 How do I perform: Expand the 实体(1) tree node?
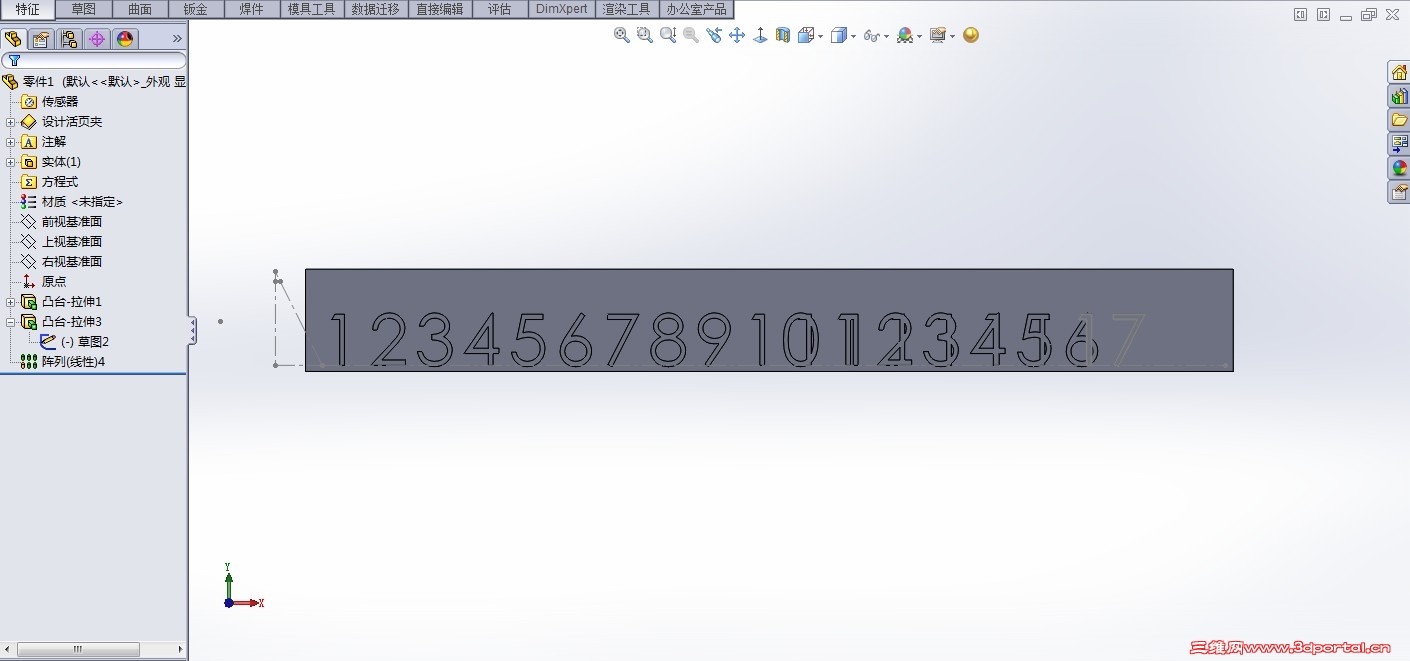click(x=11, y=162)
